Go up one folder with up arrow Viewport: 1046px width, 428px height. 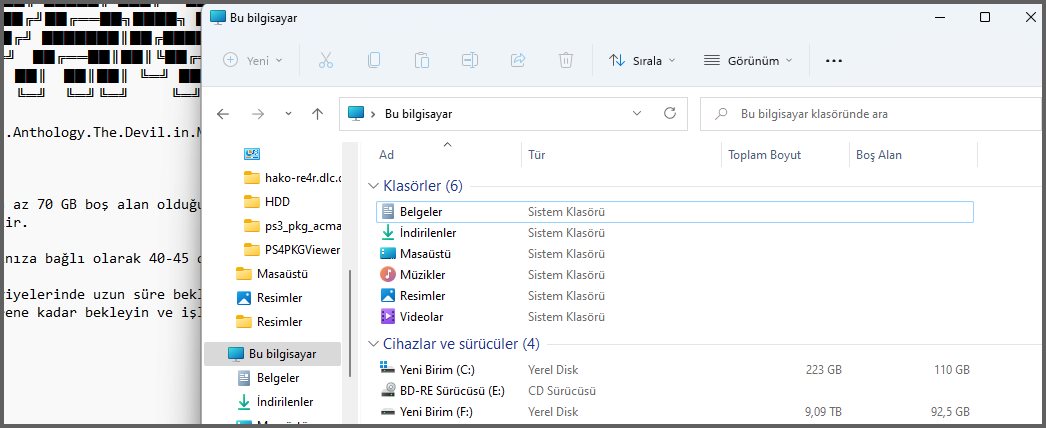[317, 114]
